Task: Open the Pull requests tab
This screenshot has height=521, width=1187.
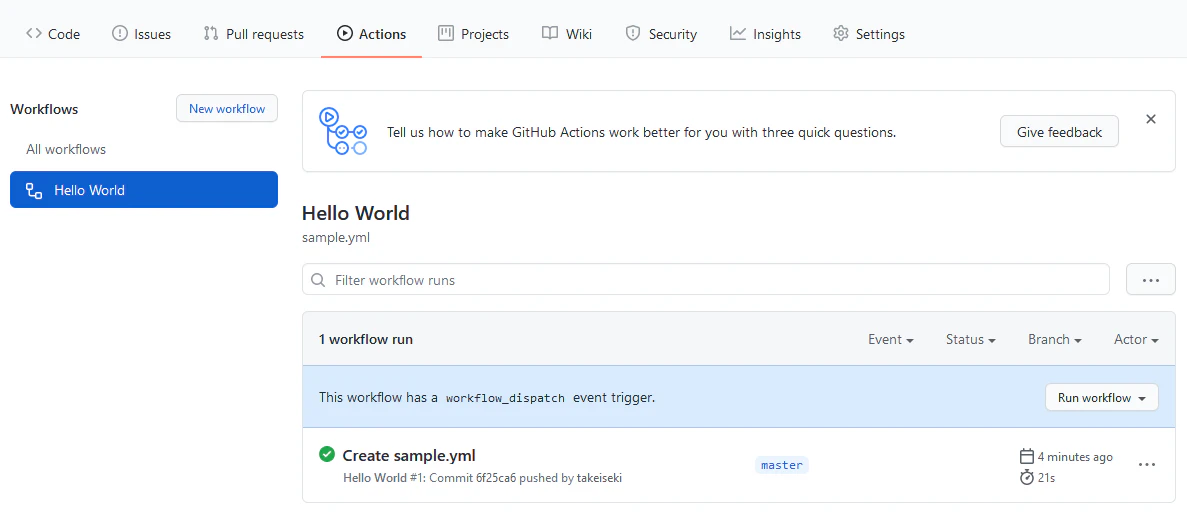Action: [x=254, y=34]
